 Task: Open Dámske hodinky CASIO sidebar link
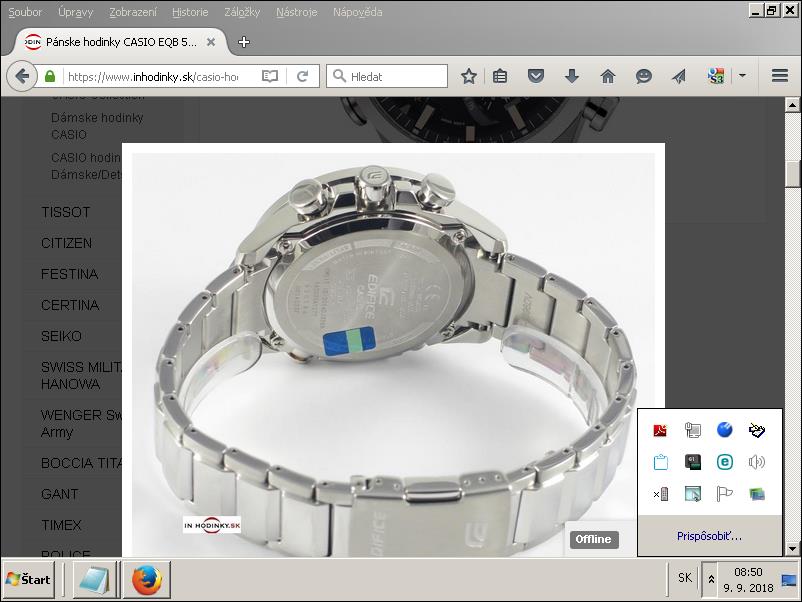click(x=97, y=126)
